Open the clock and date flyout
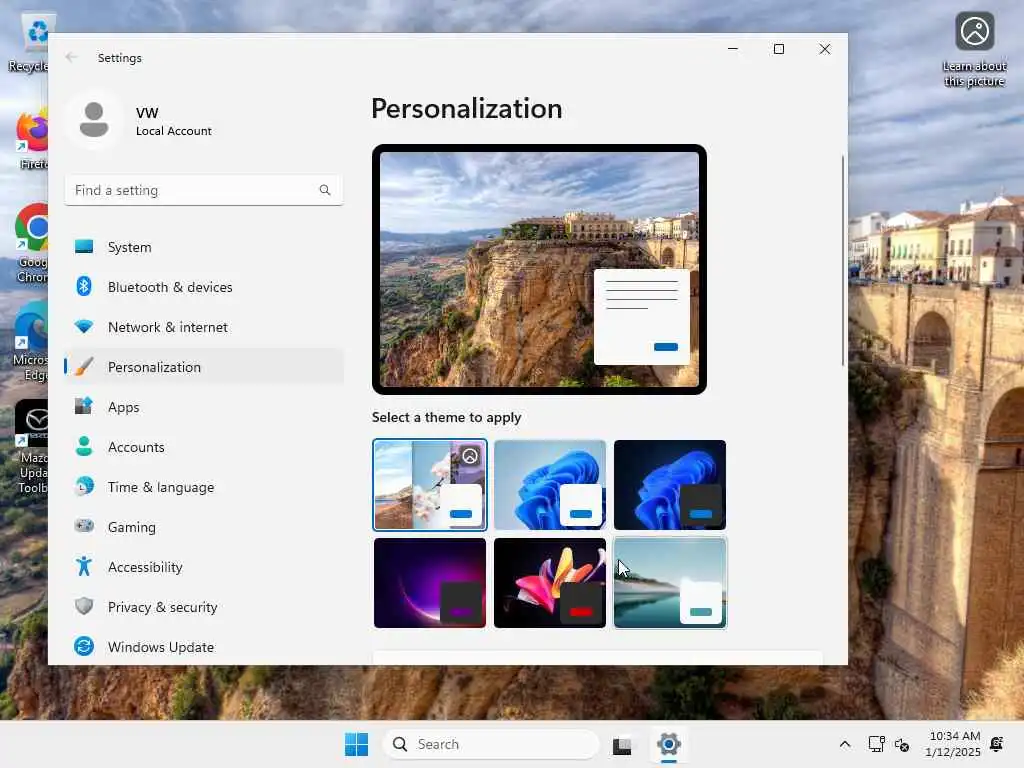 coord(953,744)
